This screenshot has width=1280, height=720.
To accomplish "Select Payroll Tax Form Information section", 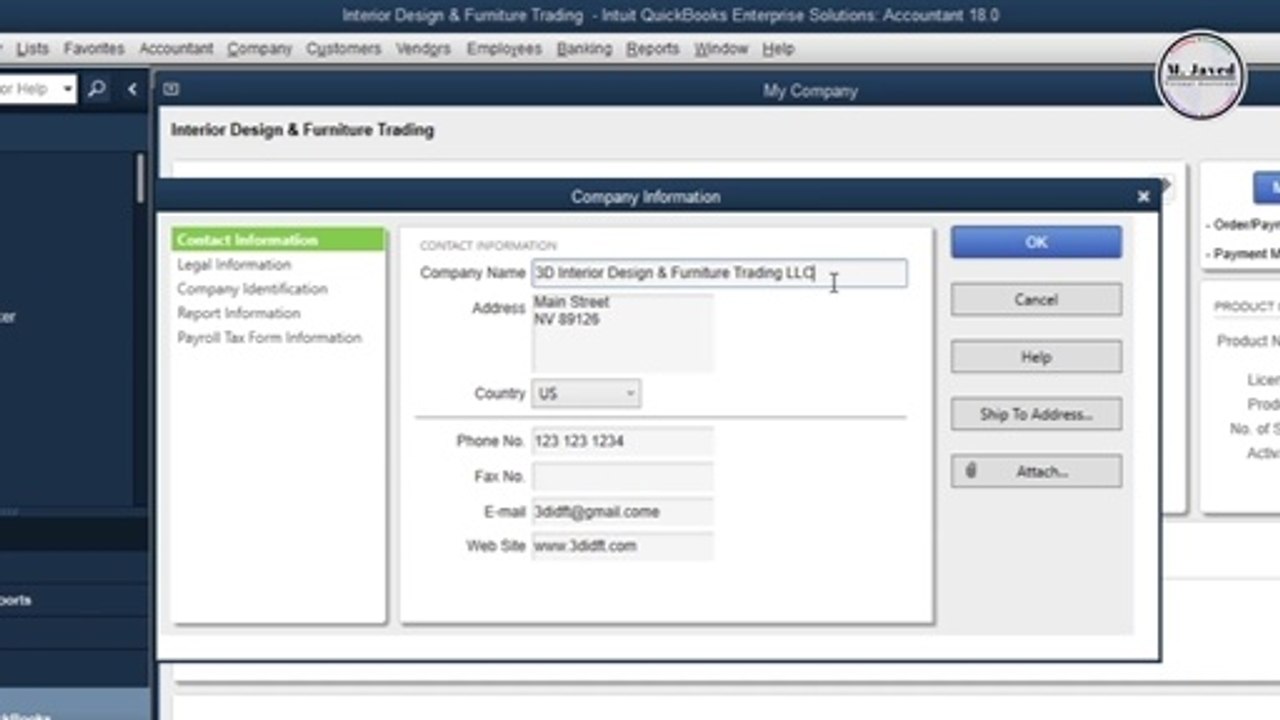I will coord(269,338).
